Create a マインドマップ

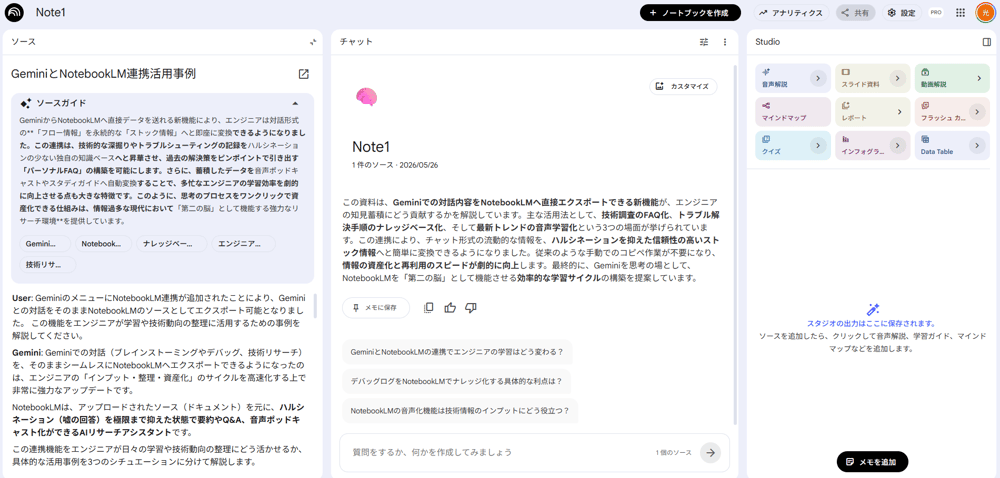click(793, 112)
